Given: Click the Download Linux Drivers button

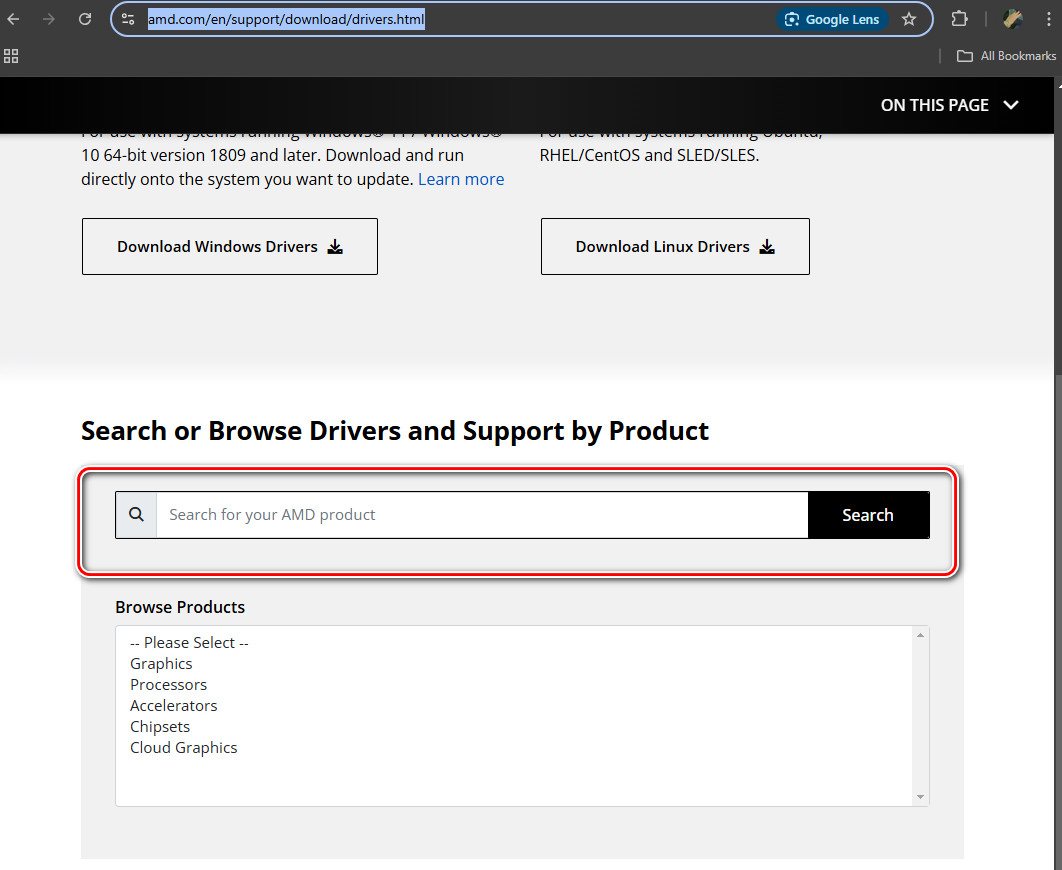Looking at the screenshot, I should pyautogui.click(x=675, y=247).
